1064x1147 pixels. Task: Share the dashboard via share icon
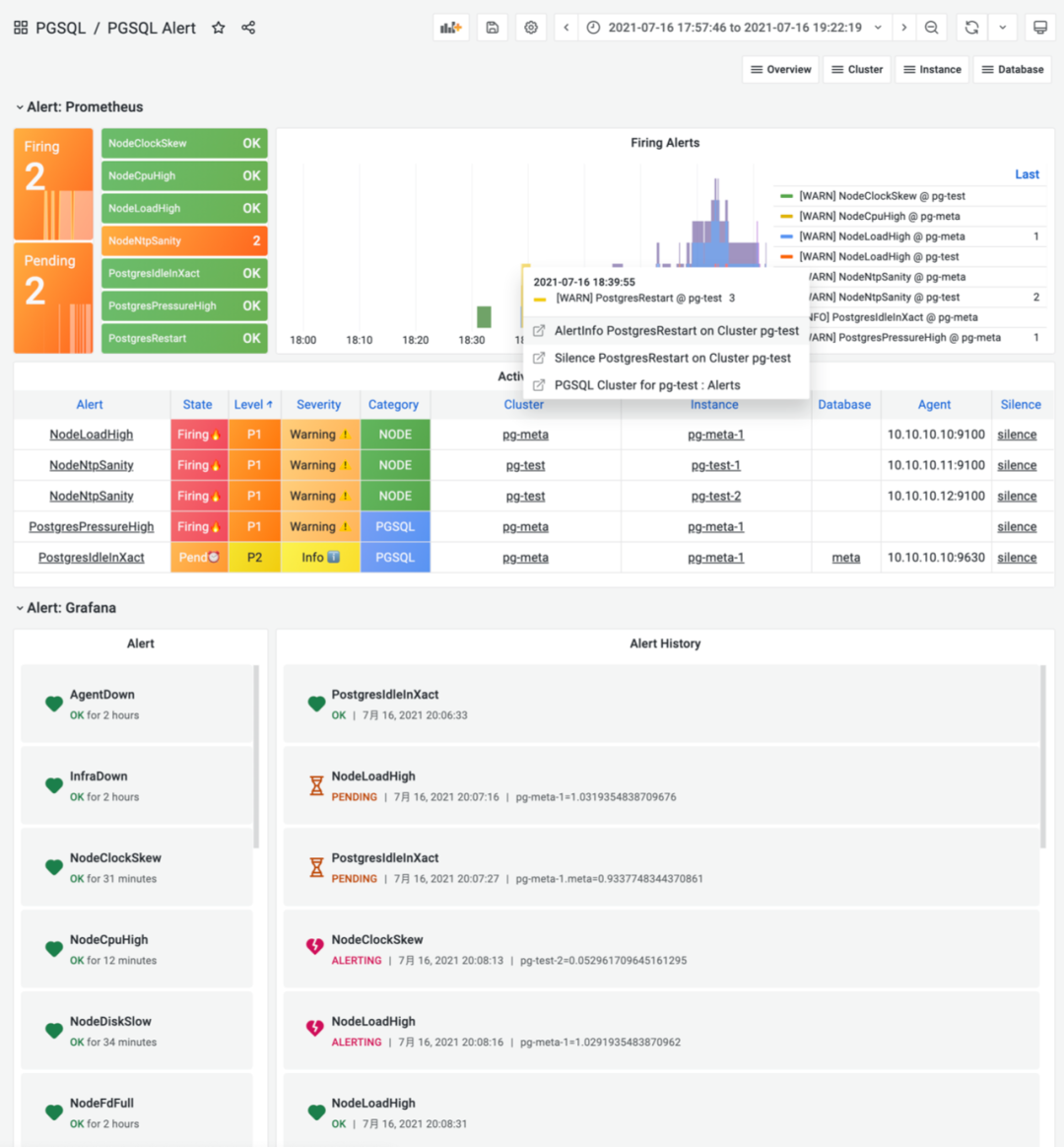tap(248, 28)
